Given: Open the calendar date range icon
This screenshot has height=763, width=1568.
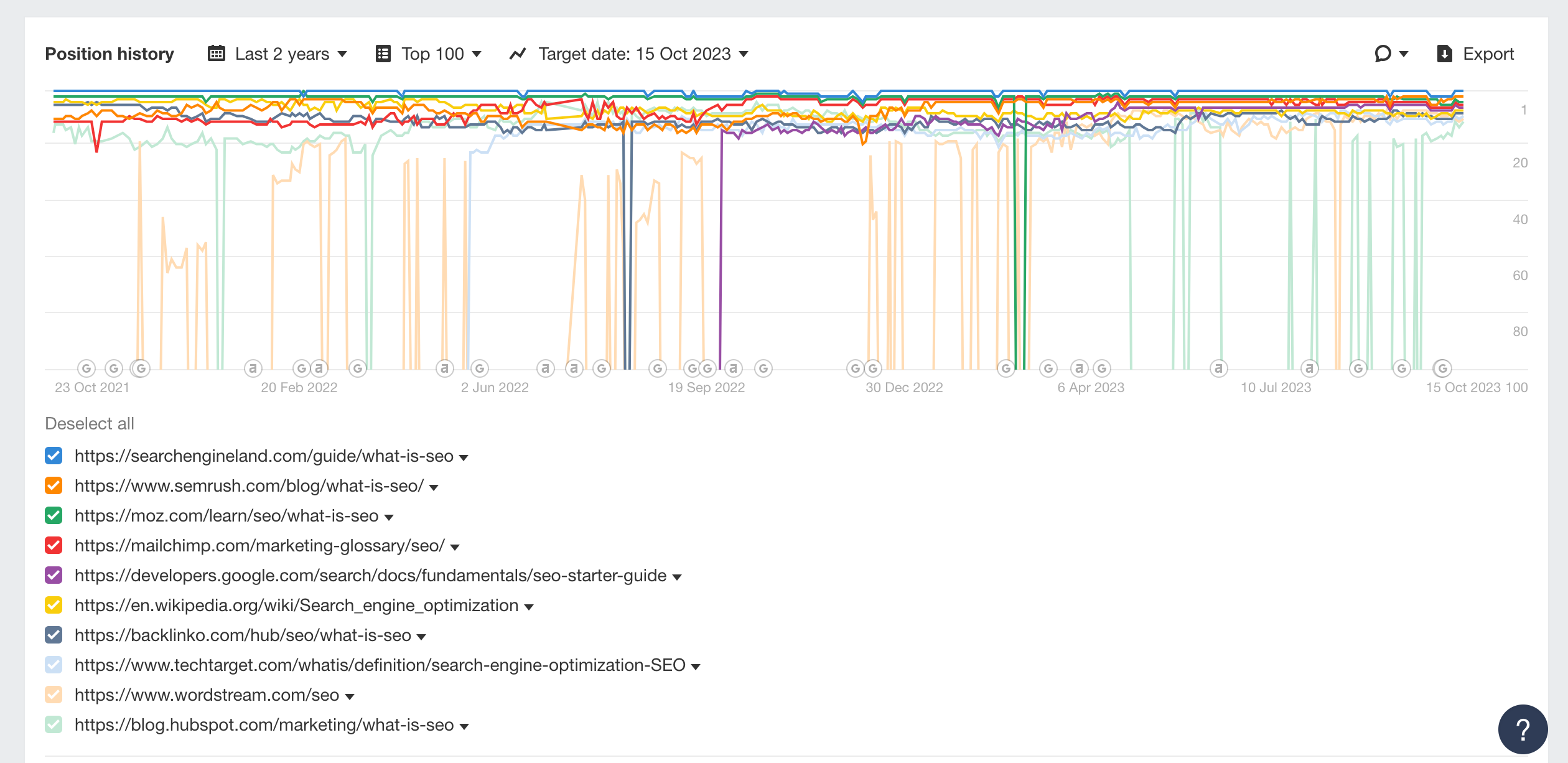Looking at the screenshot, I should click(x=216, y=54).
